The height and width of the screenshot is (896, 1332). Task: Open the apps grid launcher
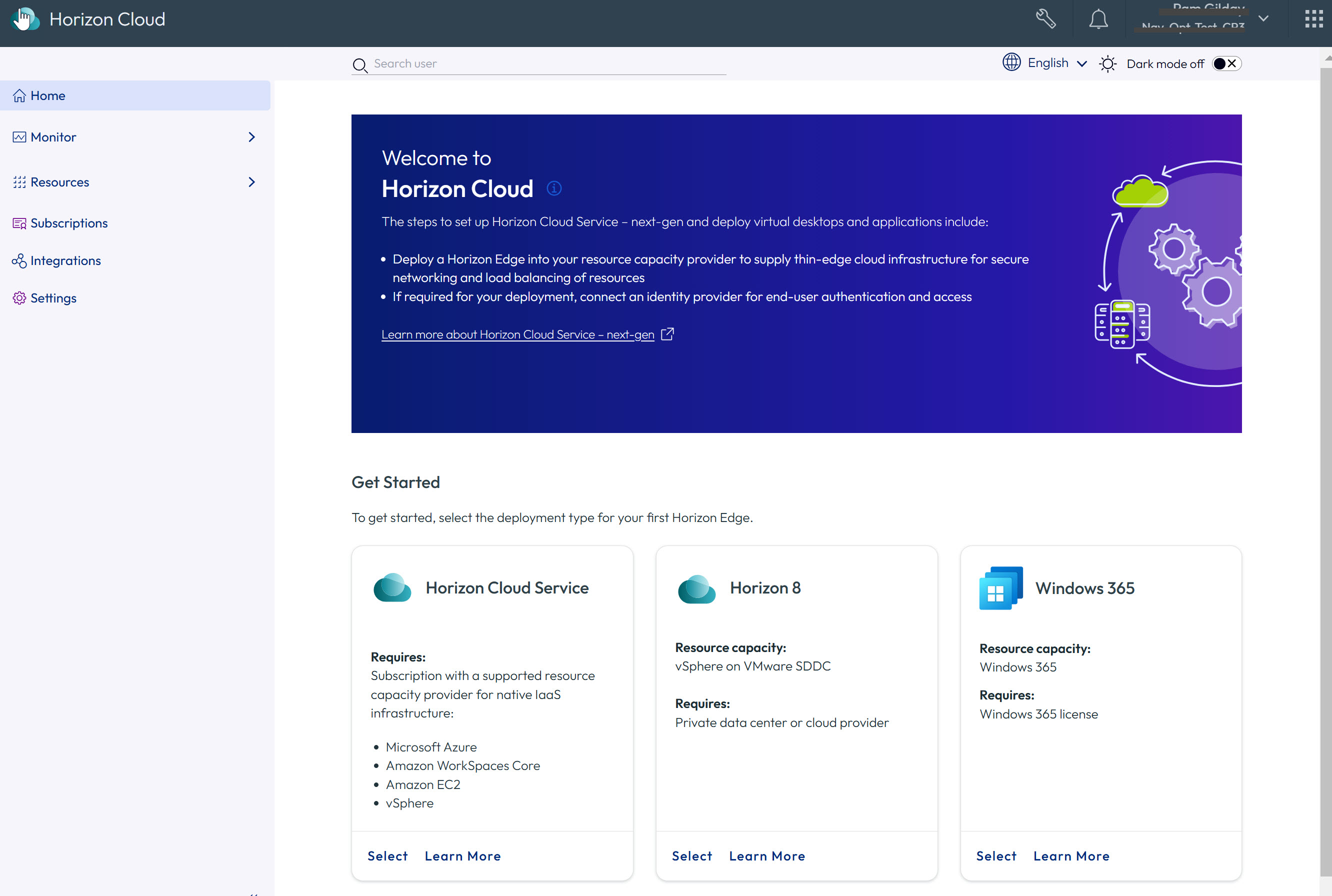click(1313, 19)
